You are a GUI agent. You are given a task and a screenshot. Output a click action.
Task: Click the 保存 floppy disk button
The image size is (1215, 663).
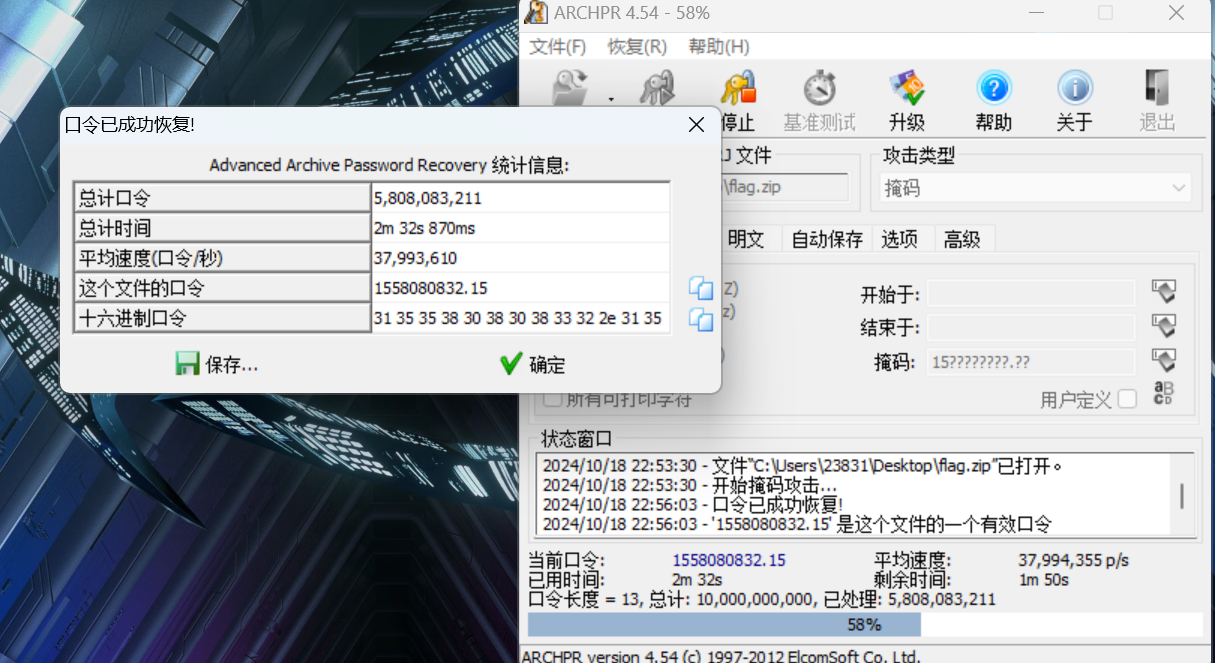[217, 365]
